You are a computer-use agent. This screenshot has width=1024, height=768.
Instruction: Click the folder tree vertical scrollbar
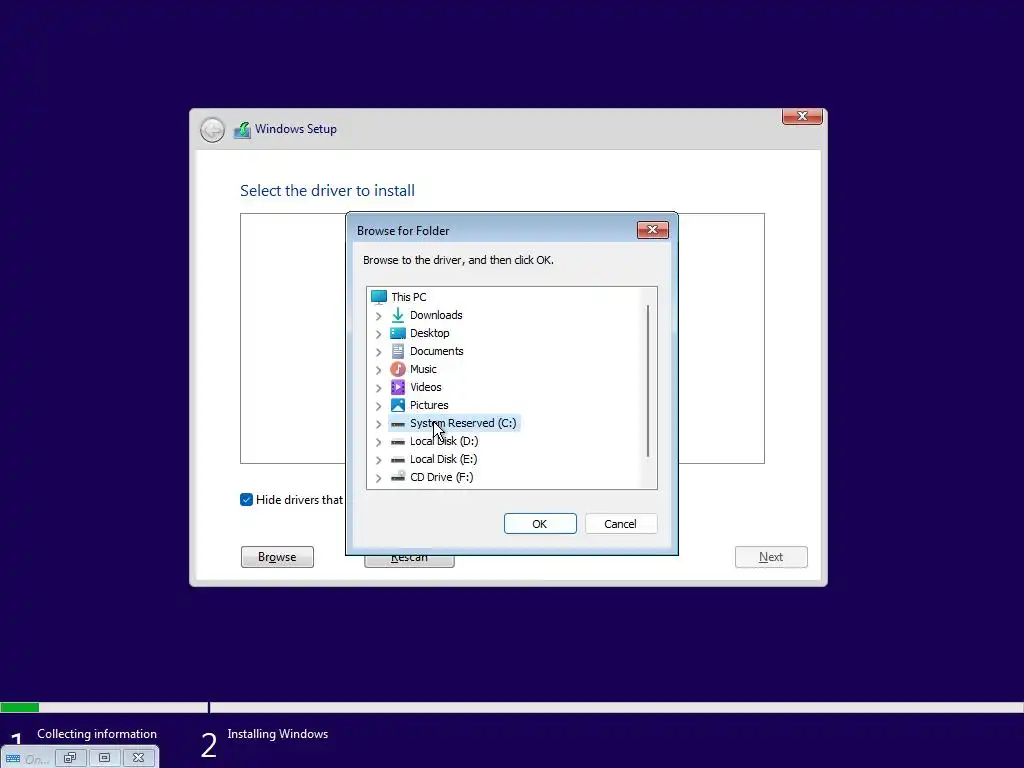coord(648,381)
